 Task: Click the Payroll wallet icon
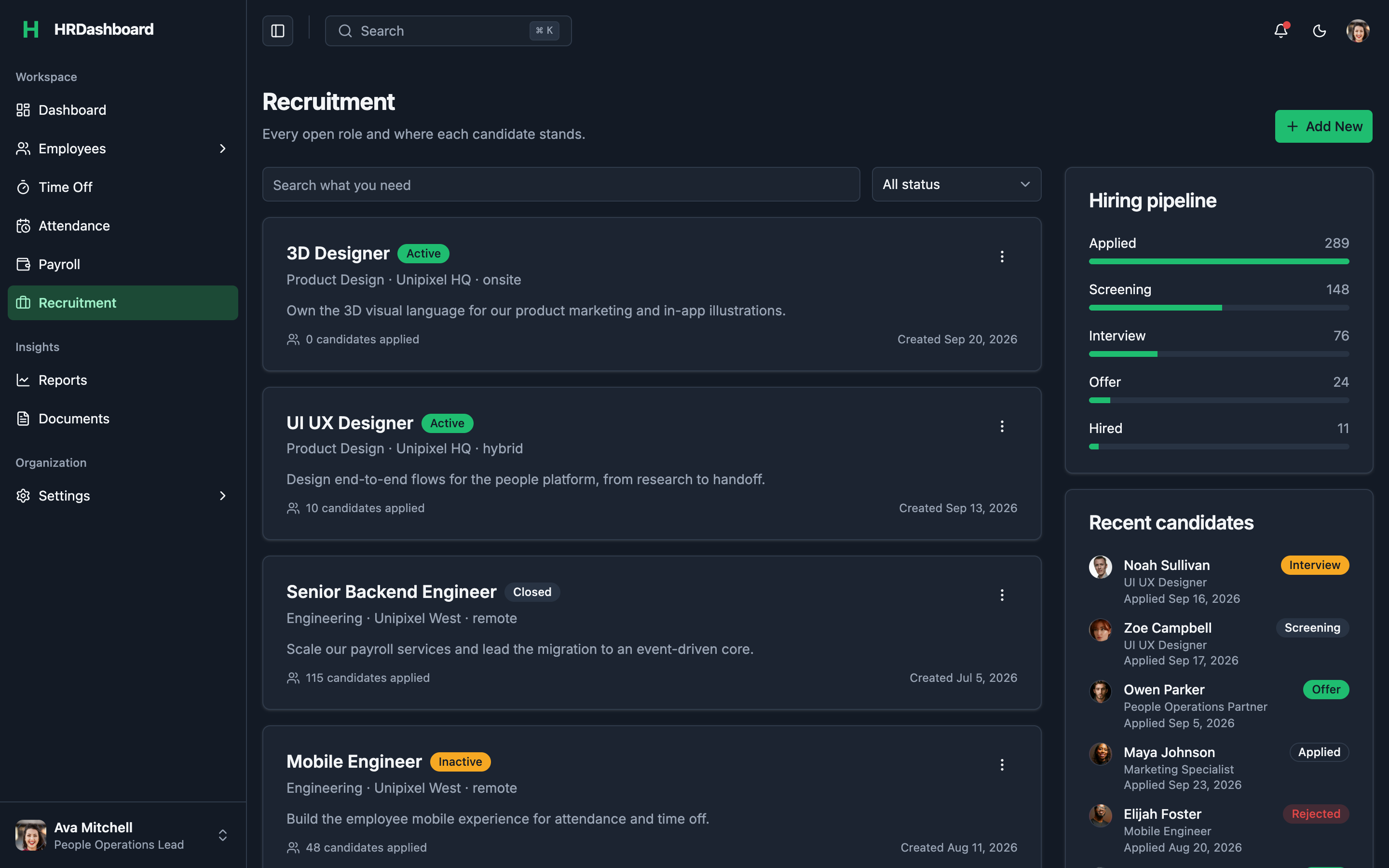pyautogui.click(x=23, y=264)
